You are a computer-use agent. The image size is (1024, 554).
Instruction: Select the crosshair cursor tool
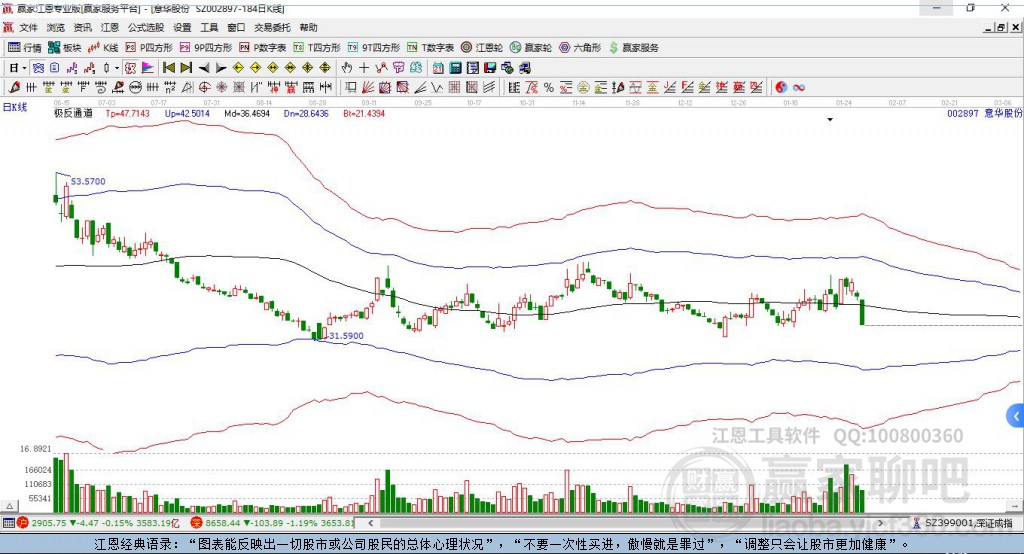tap(364, 67)
